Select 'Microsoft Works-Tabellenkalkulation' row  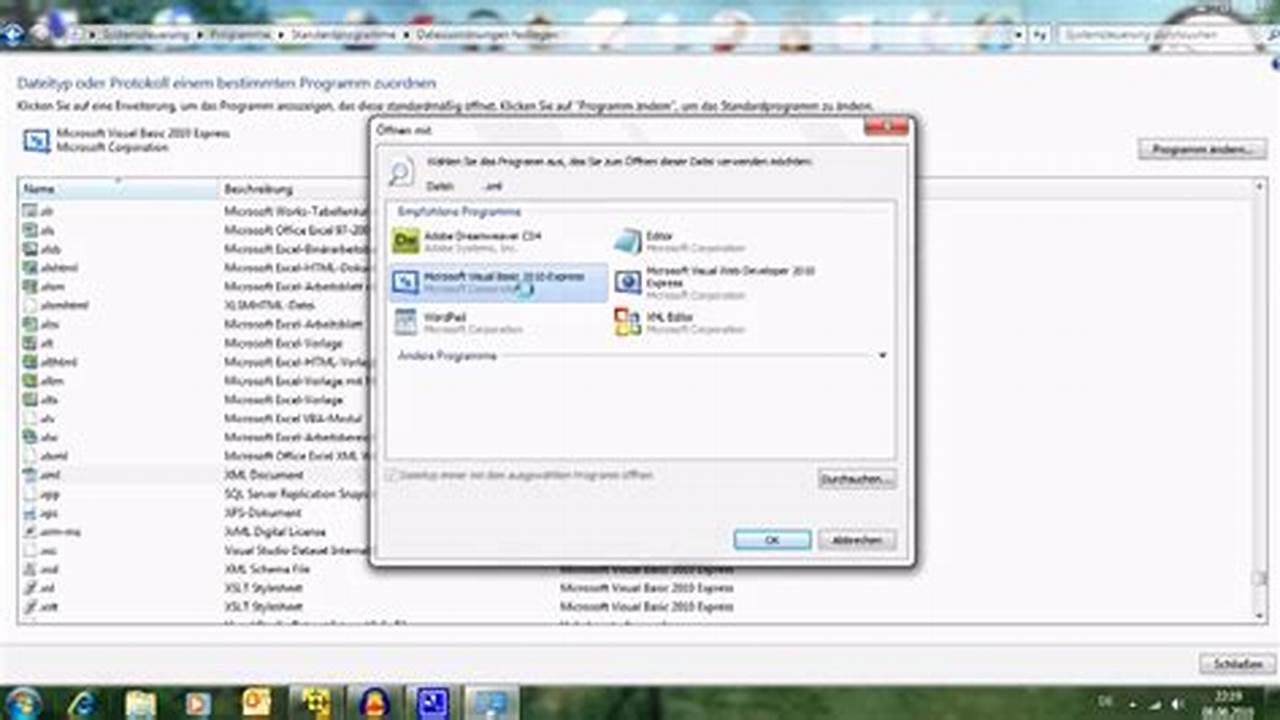(296, 211)
